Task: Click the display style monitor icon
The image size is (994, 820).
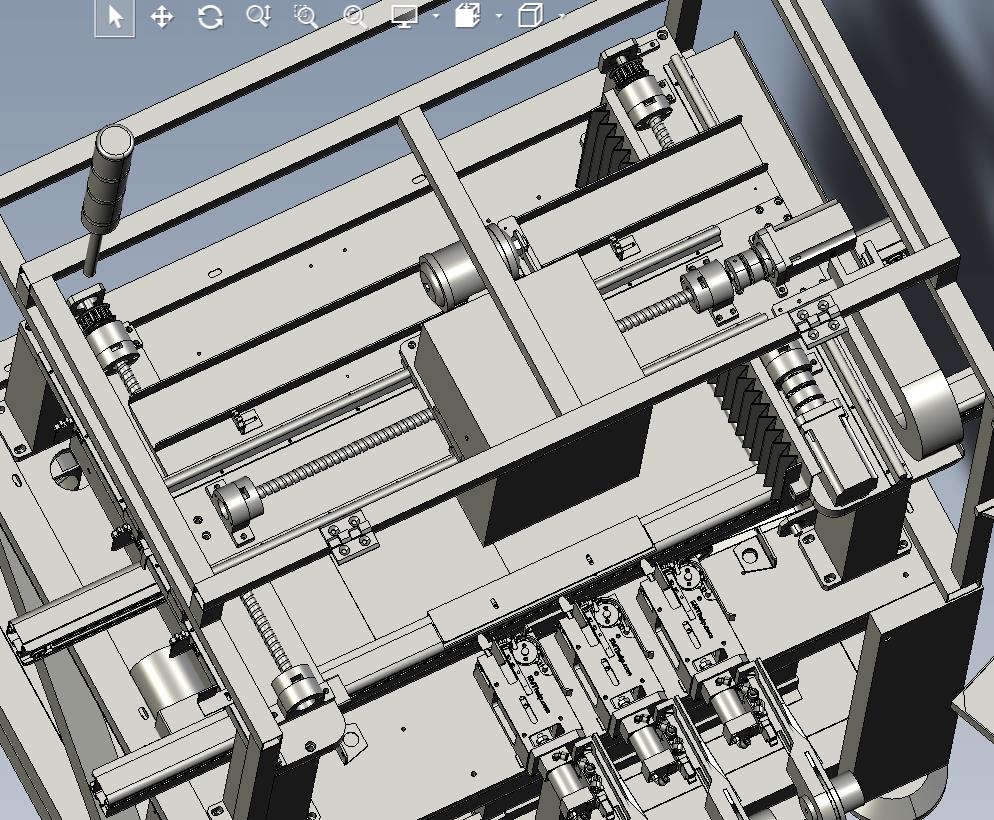Action: [404, 16]
